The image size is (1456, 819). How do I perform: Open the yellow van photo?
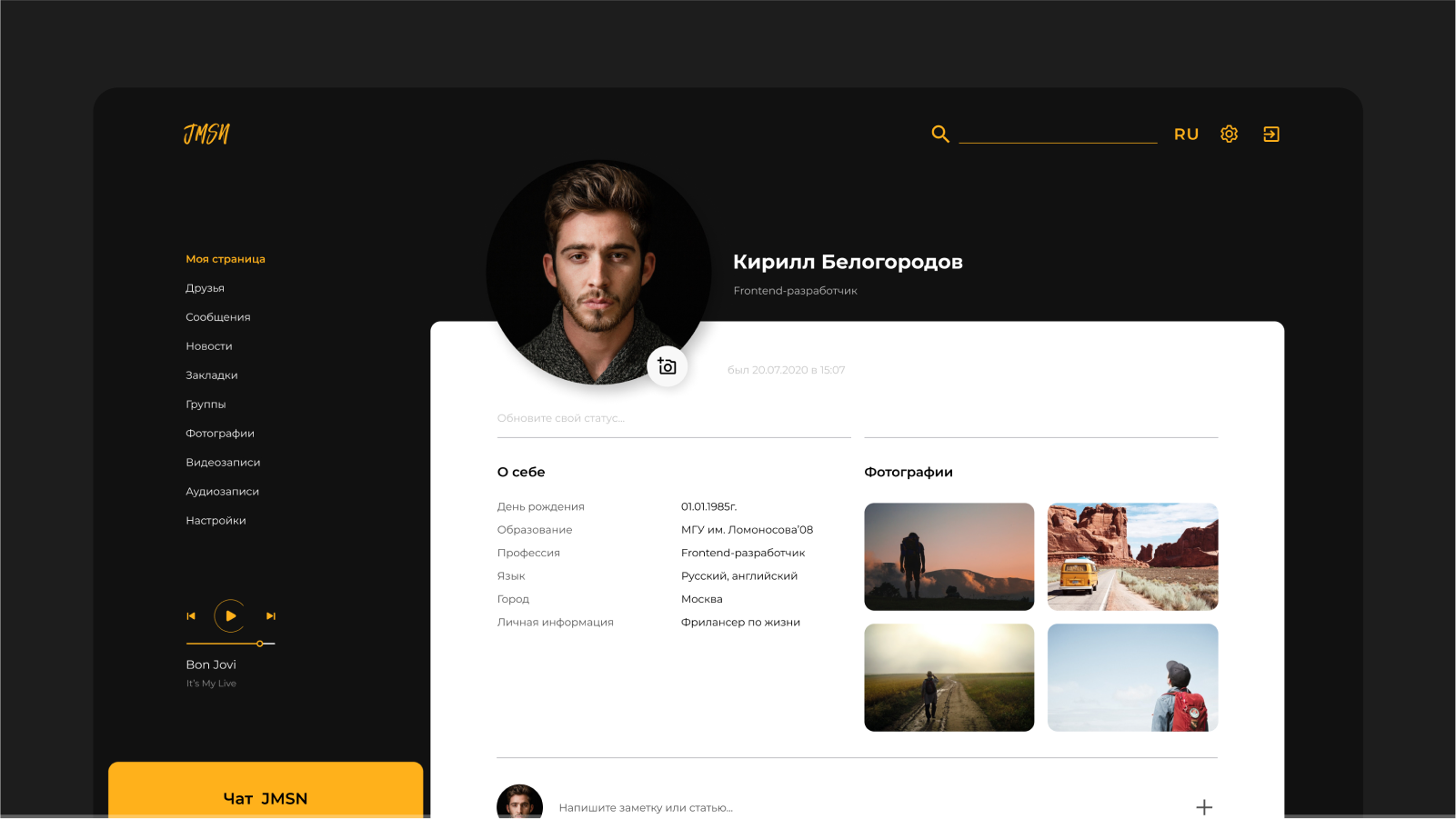point(1132,556)
